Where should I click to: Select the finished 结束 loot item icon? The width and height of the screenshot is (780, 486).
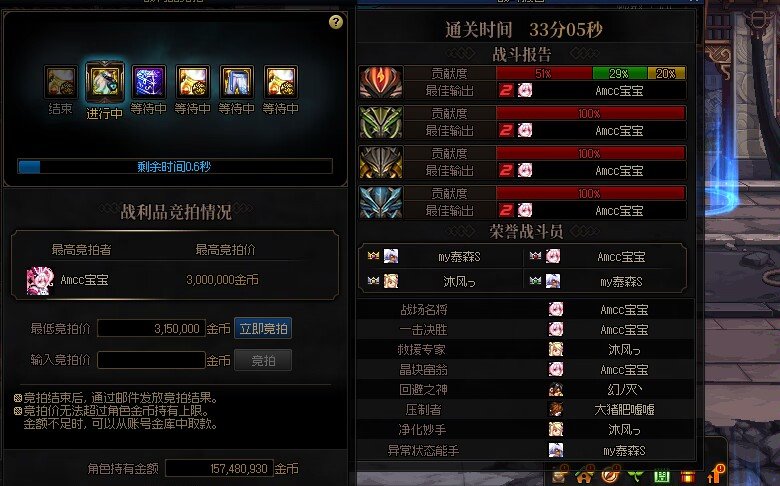(x=61, y=82)
